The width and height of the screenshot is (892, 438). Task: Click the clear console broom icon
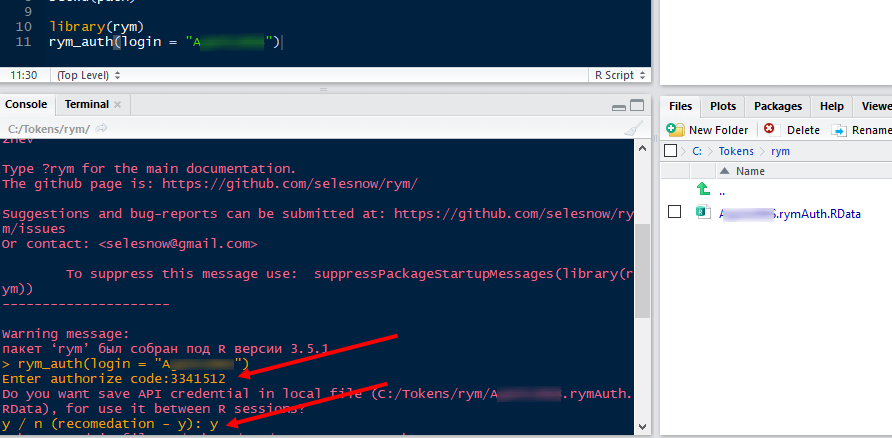click(x=633, y=128)
